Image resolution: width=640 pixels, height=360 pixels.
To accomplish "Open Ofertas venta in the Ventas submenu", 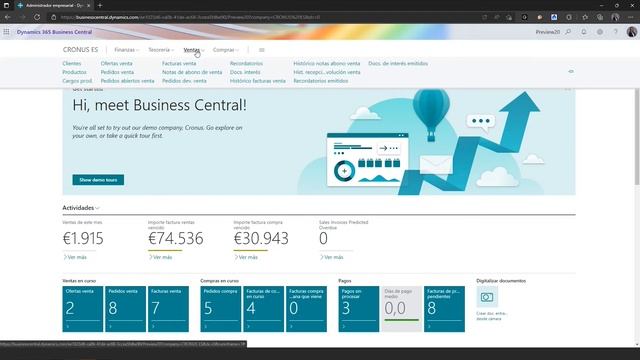I will point(116,63).
